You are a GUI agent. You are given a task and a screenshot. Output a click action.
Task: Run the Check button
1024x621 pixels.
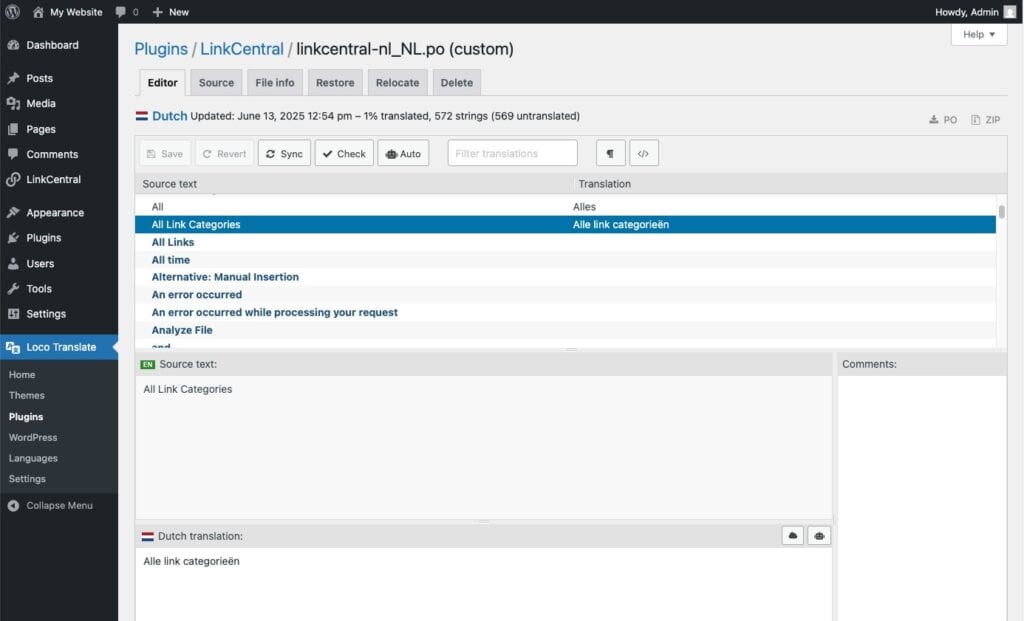(x=344, y=153)
